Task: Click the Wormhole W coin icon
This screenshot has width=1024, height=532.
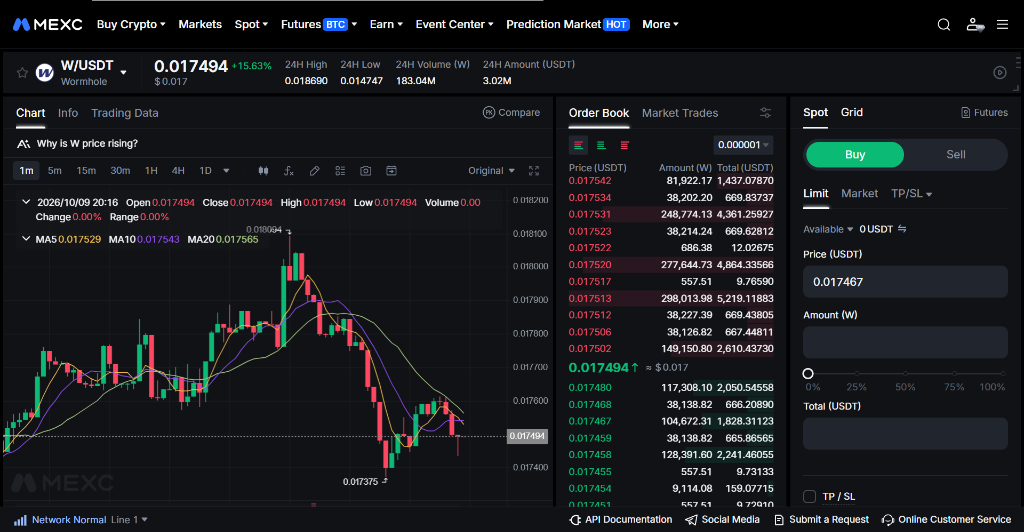Action: coord(44,72)
